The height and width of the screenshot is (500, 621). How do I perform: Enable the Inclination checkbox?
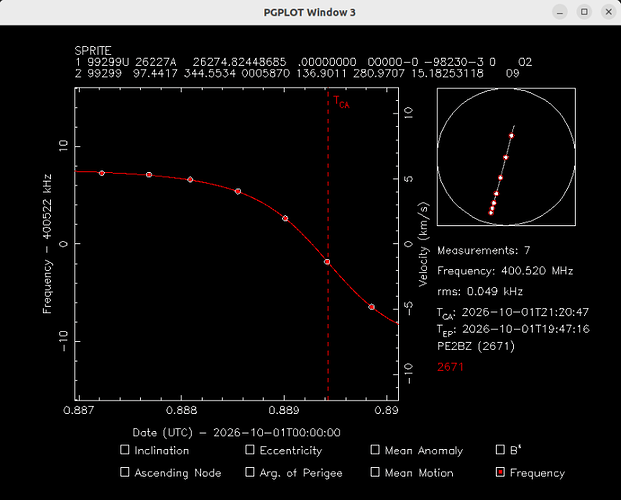[x=125, y=450]
